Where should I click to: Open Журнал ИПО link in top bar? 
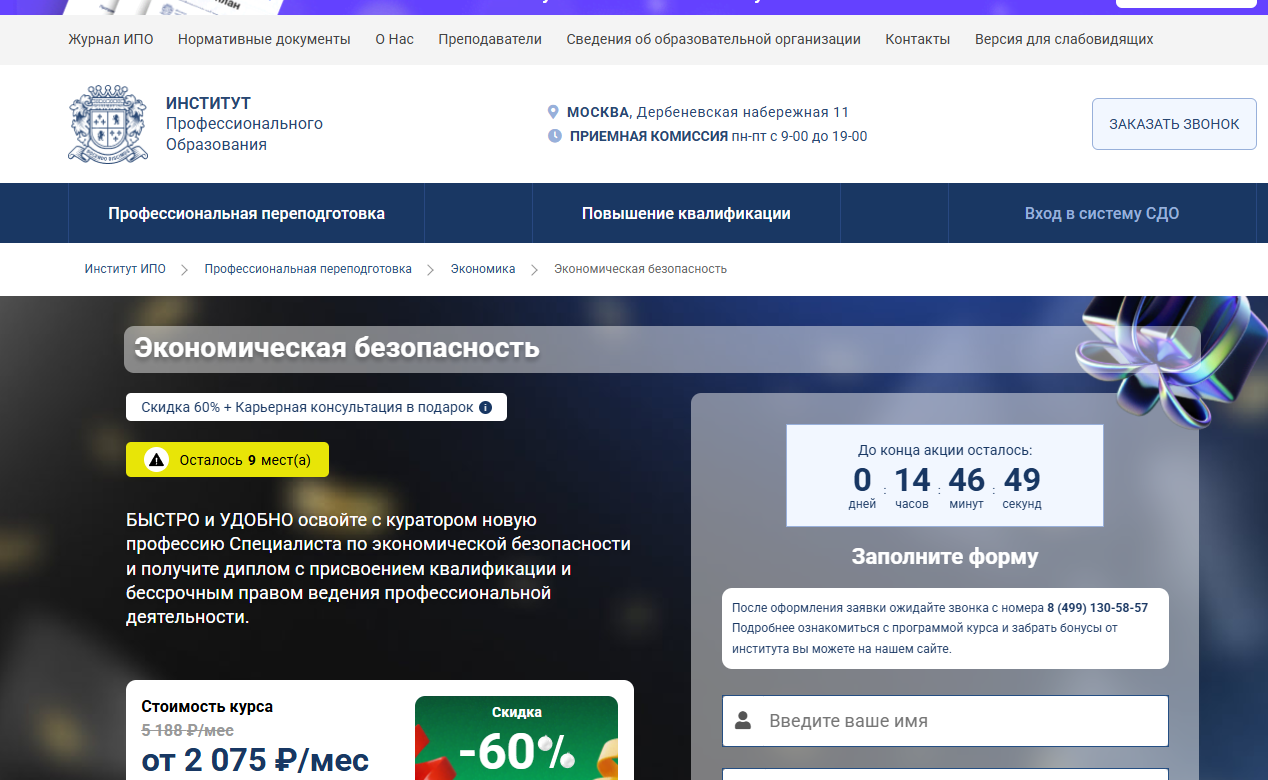[111, 39]
